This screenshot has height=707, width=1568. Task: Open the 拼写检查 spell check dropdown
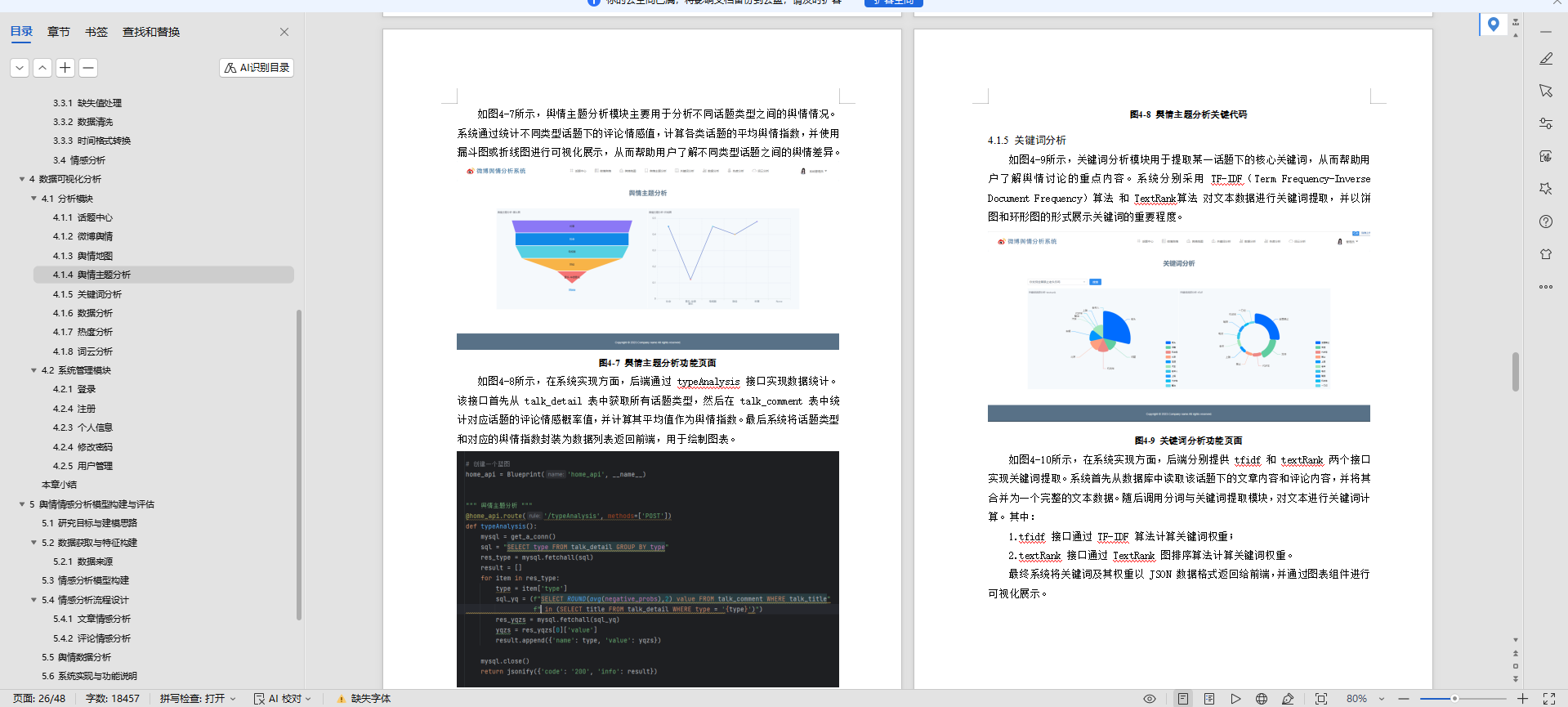198,699
